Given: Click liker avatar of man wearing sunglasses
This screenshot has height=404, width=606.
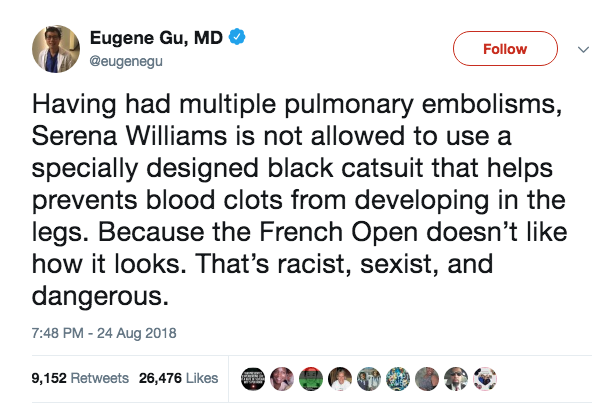Looking at the screenshot, I should [455, 377].
